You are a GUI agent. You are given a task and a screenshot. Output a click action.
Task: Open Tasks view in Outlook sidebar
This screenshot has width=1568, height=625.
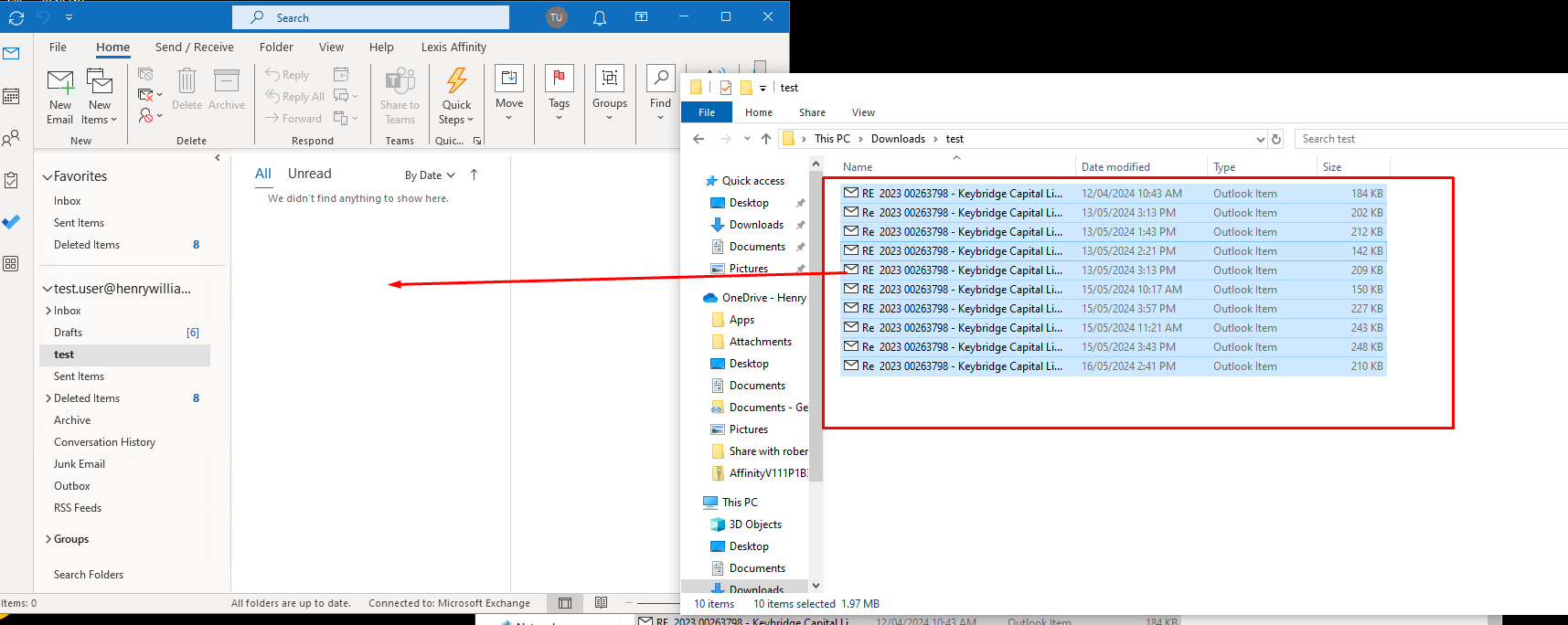11,180
